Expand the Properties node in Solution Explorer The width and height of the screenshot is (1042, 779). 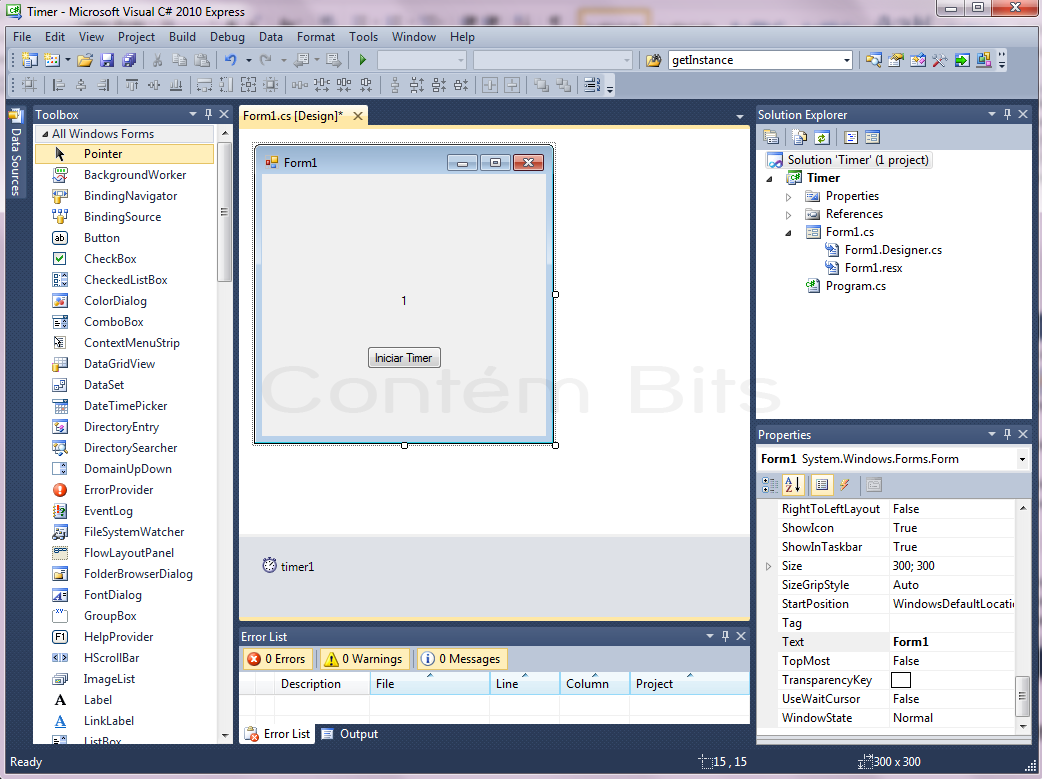(788, 197)
